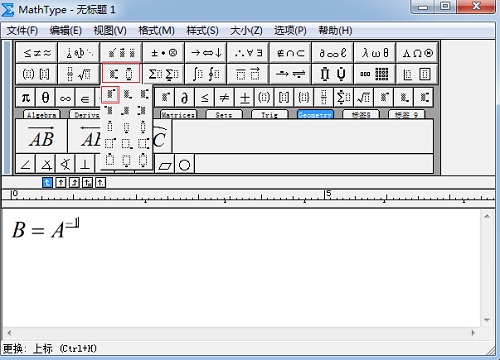Select the over-limit small slot template in popup

(110, 127)
